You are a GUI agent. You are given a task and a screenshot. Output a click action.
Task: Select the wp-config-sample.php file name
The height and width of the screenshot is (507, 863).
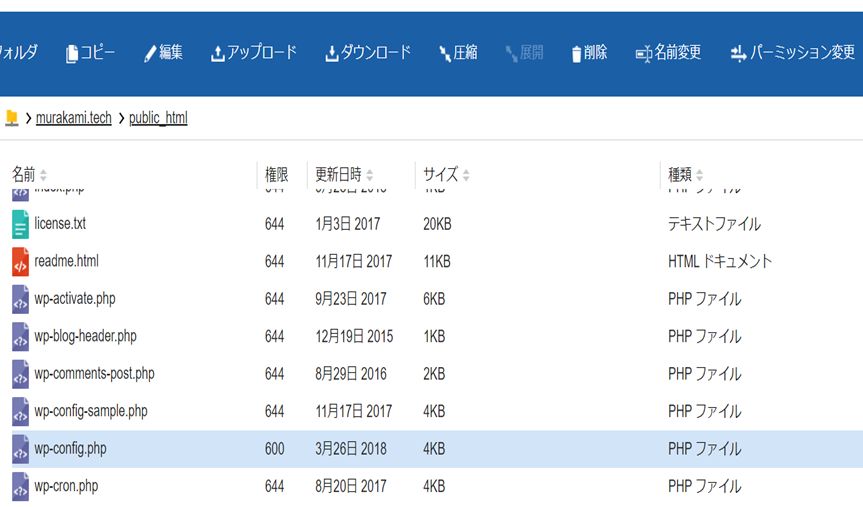click(x=91, y=411)
